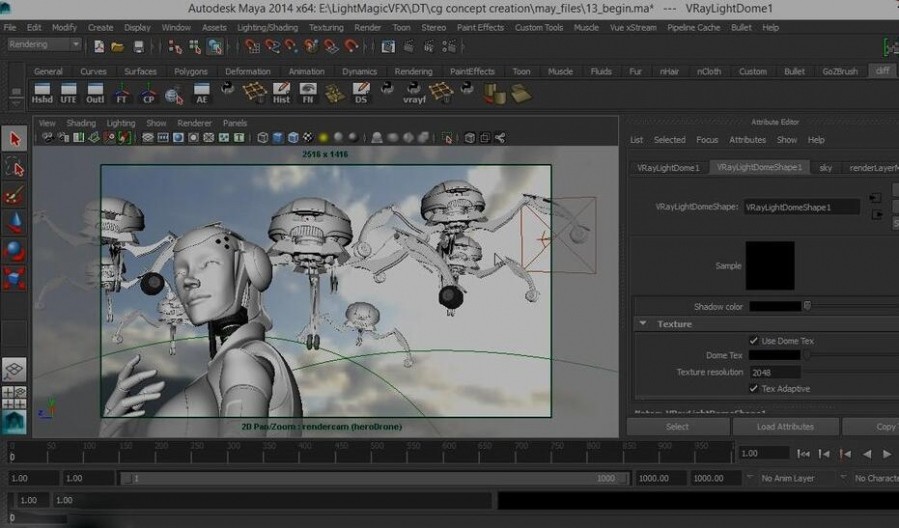
Task: Pick the Rotate tool sphere icon
Action: click(x=14, y=251)
